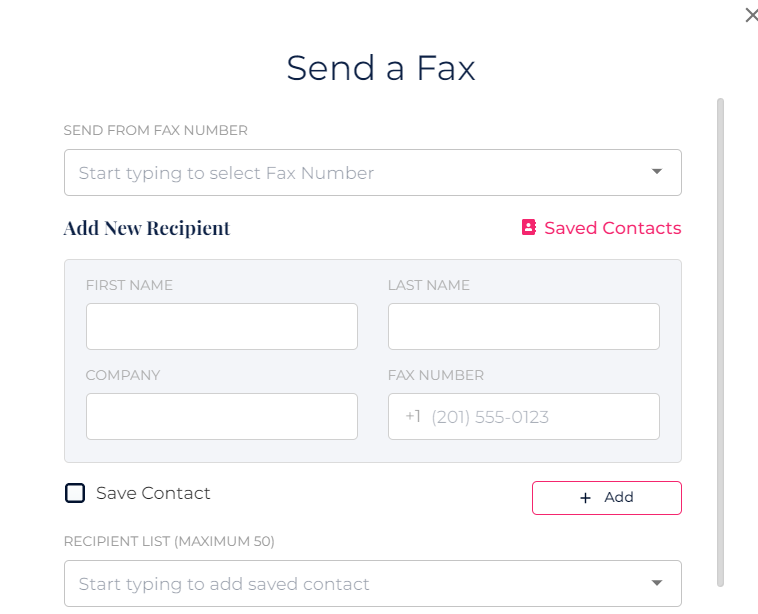This screenshot has width=758, height=614.
Task: Click the FIRST NAME field label
Action: point(129,285)
